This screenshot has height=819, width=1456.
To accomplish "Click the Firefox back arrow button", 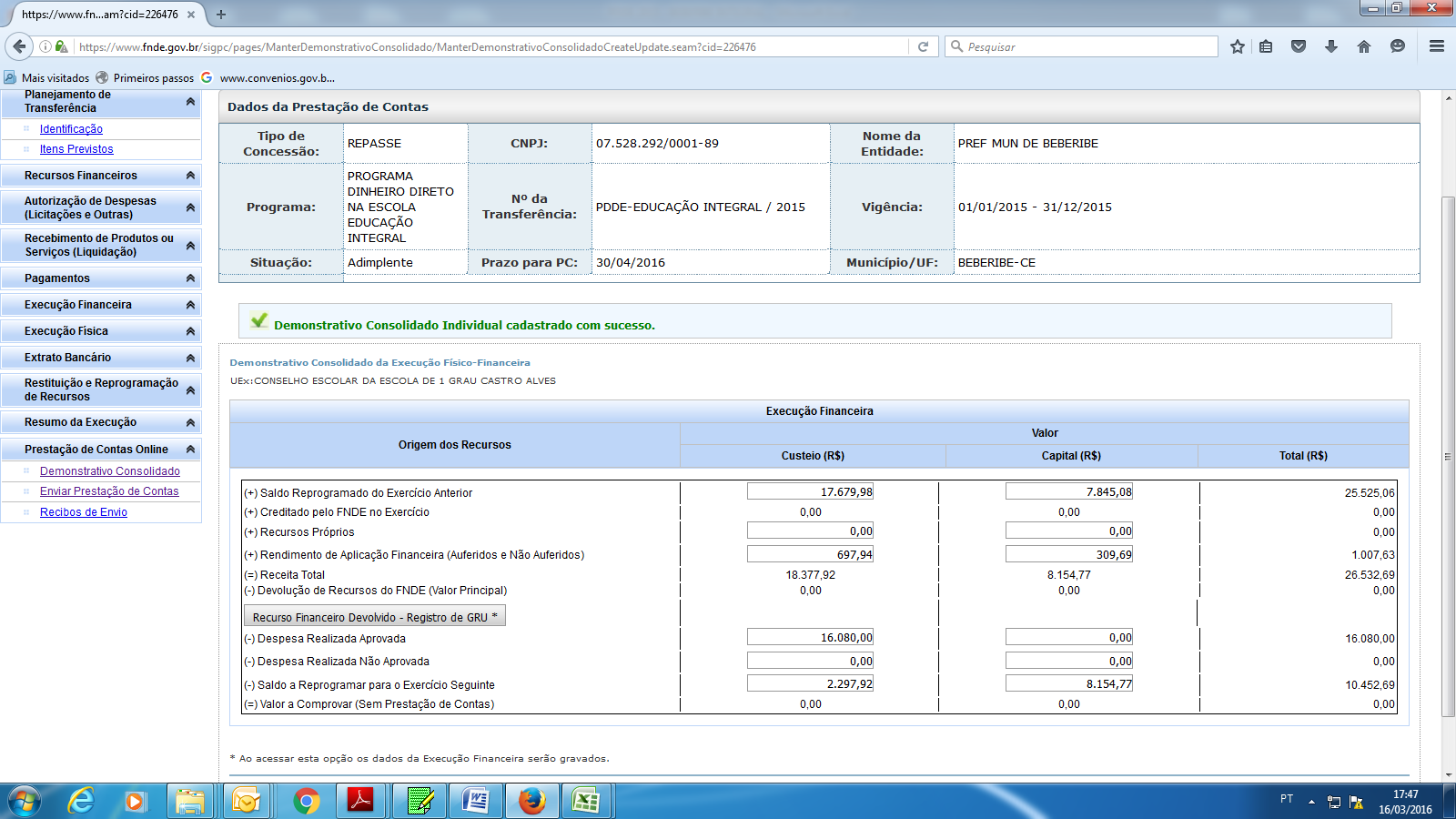I will pos(19,46).
